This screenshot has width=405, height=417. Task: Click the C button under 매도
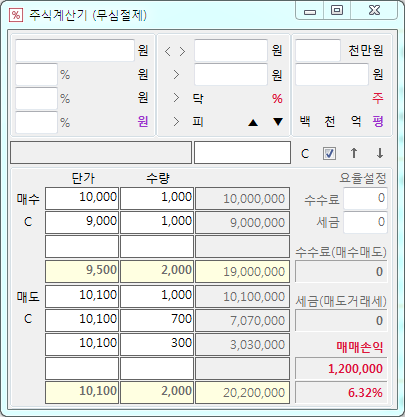pyautogui.click(x=28, y=319)
